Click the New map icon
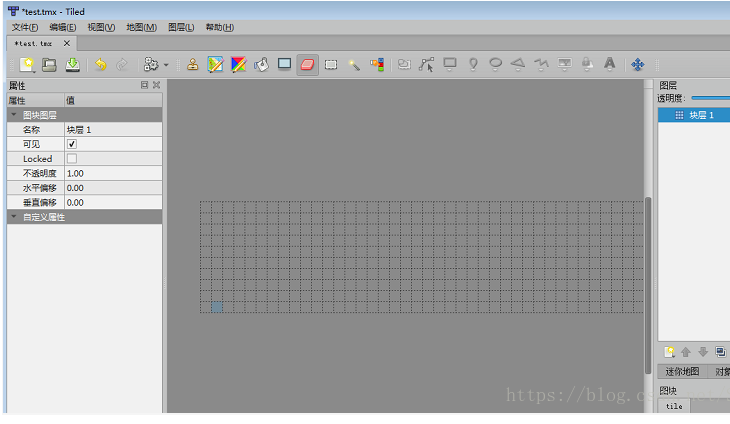The image size is (730, 424). [x=27, y=65]
